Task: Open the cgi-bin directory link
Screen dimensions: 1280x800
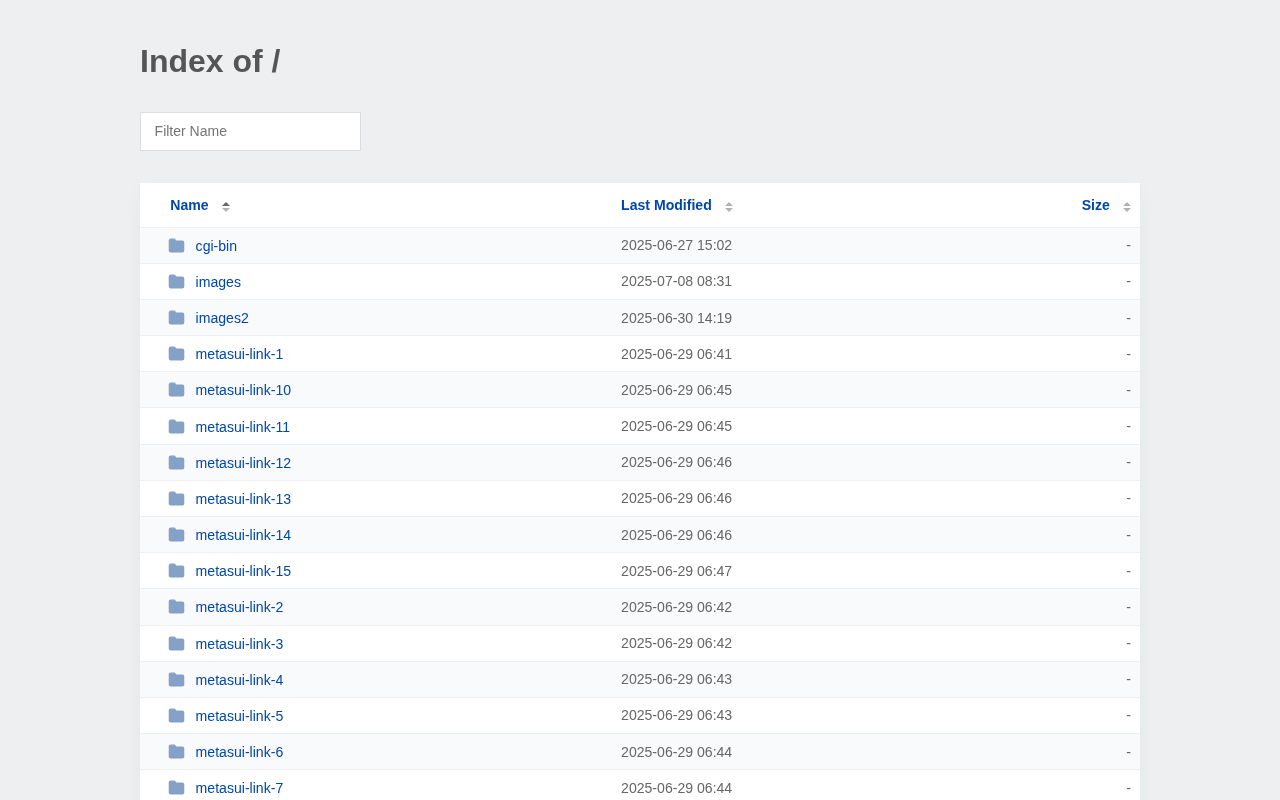Action: pyautogui.click(x=216, y=246)
